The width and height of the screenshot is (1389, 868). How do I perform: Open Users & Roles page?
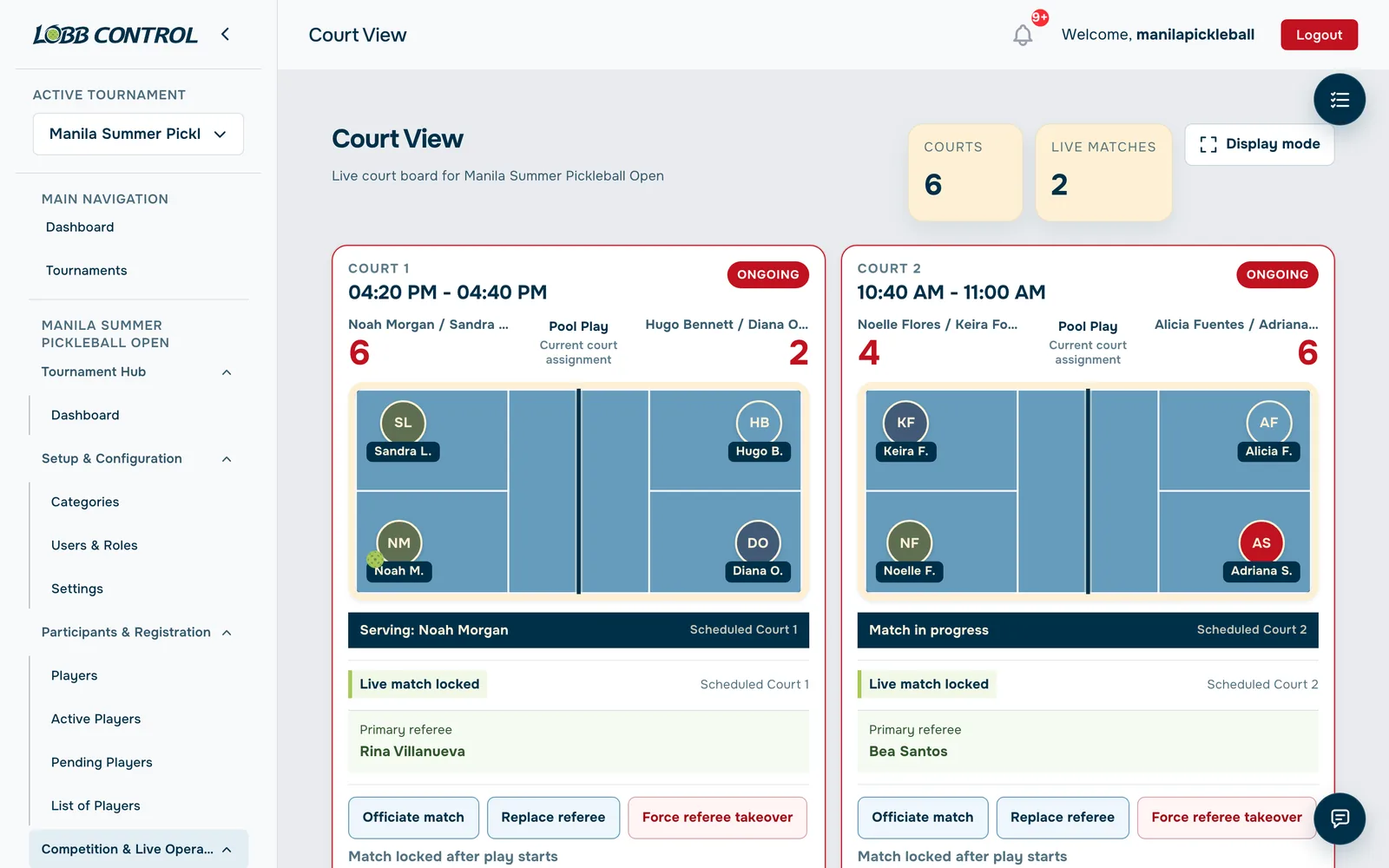[94, 545]
